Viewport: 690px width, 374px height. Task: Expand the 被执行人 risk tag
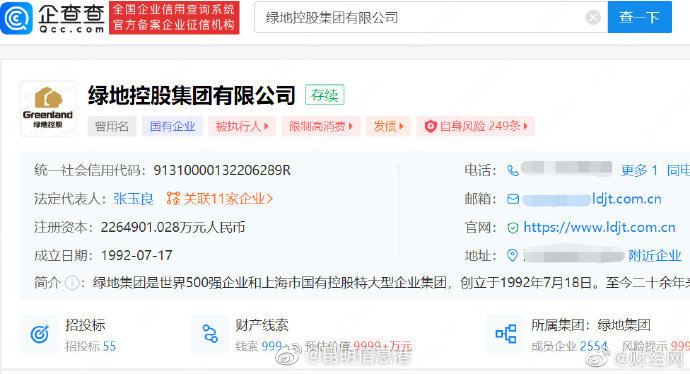(242, 127)
